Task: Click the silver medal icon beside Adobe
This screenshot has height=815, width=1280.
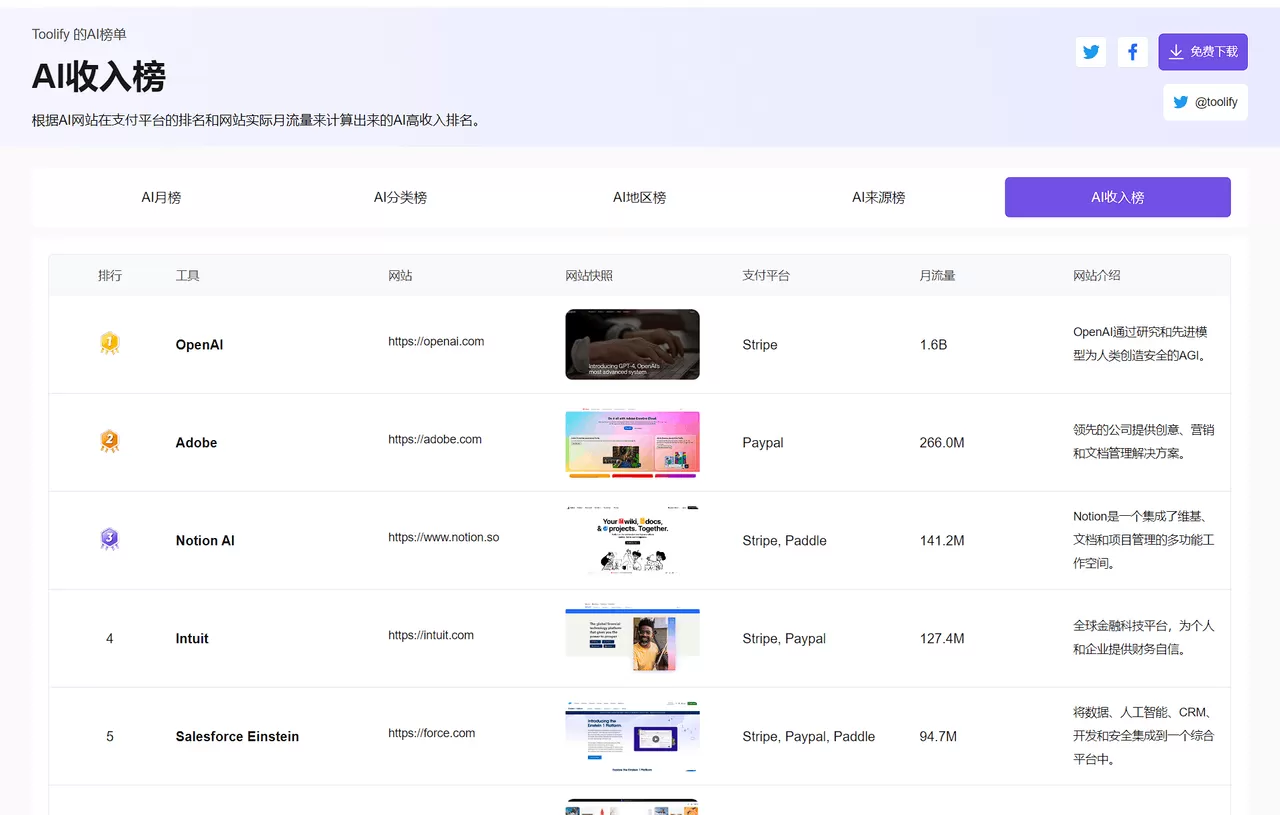Action: pyautogui.click(x=109, y=440)
